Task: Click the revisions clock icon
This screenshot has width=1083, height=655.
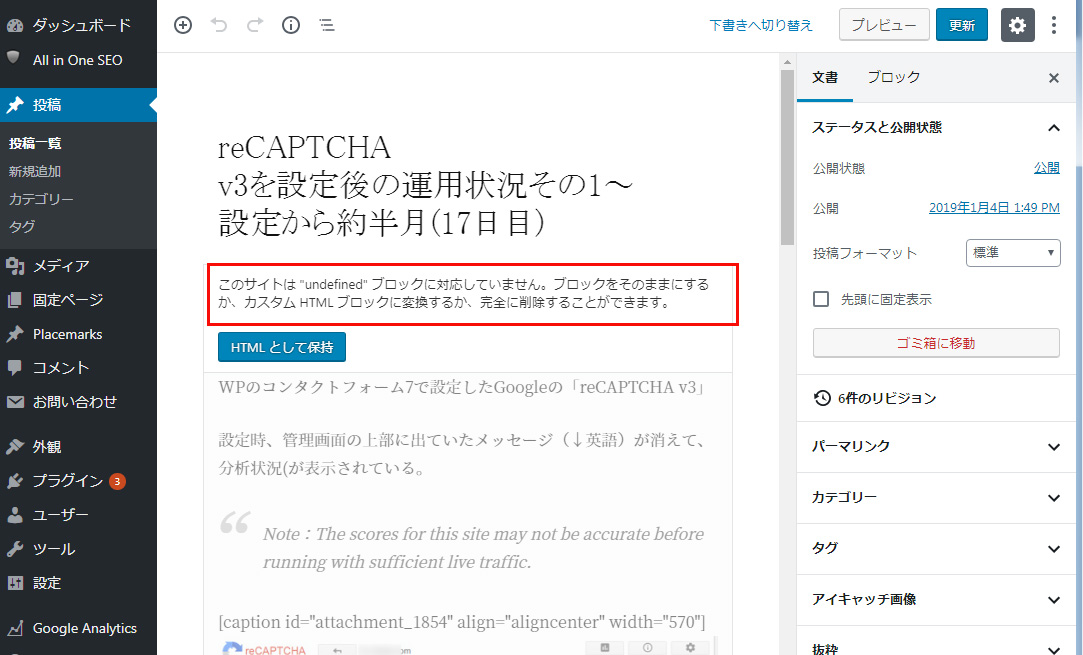Action: click(x=822, y=398)
